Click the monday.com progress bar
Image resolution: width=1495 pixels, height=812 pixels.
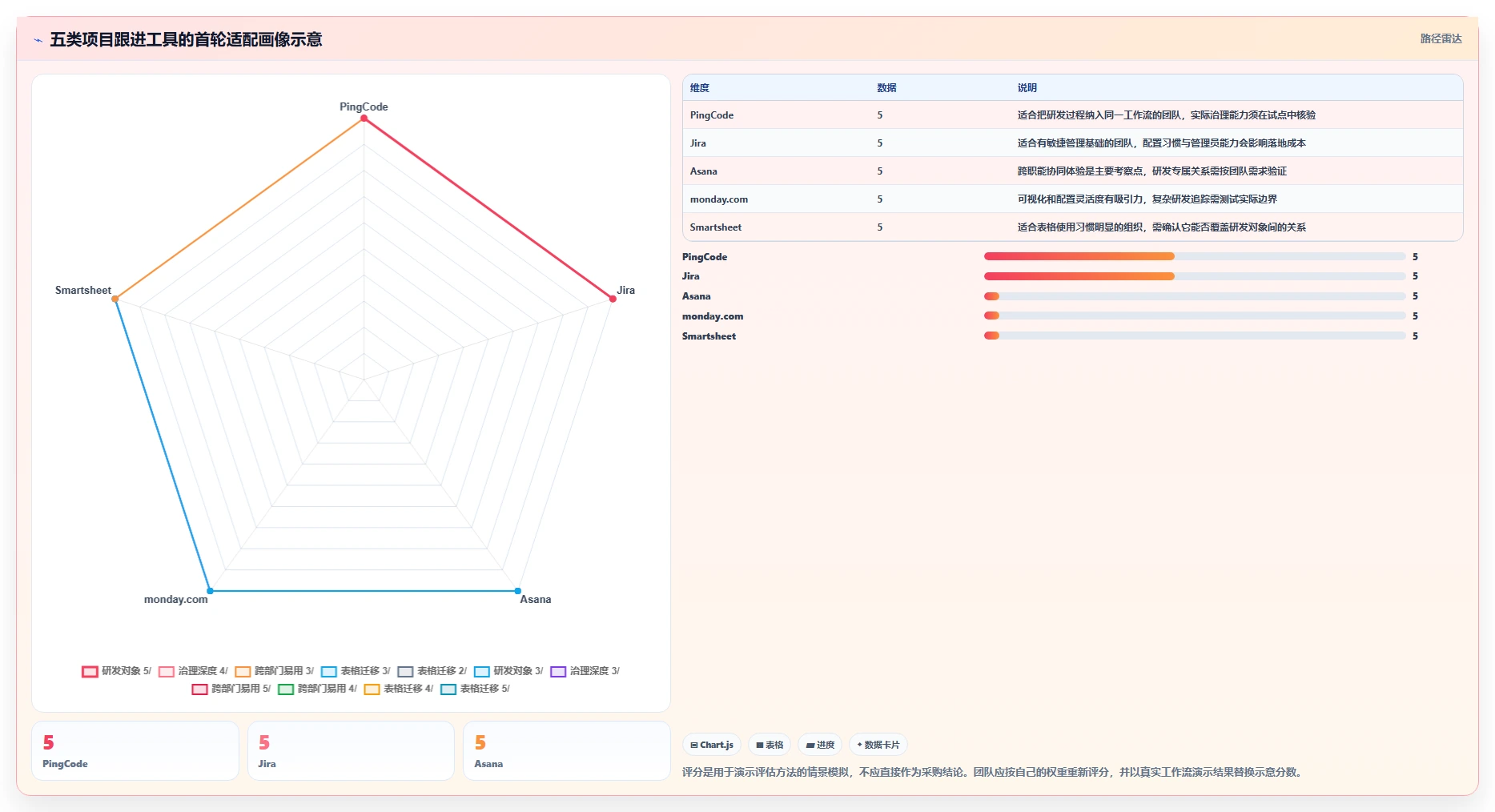tap(1195, 316)
